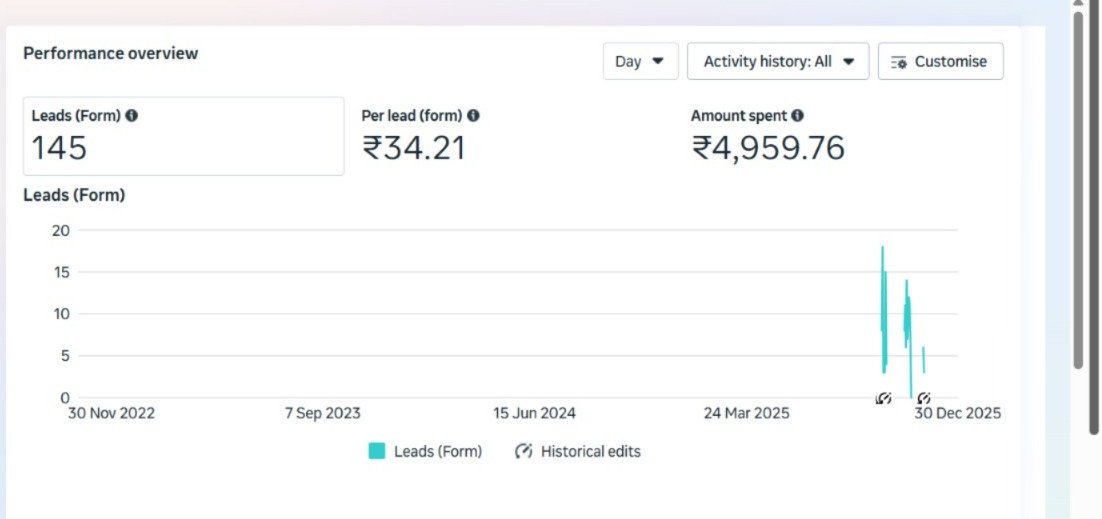
Task: Click the tallest peak in the leads chart
Action: (882, 248)
